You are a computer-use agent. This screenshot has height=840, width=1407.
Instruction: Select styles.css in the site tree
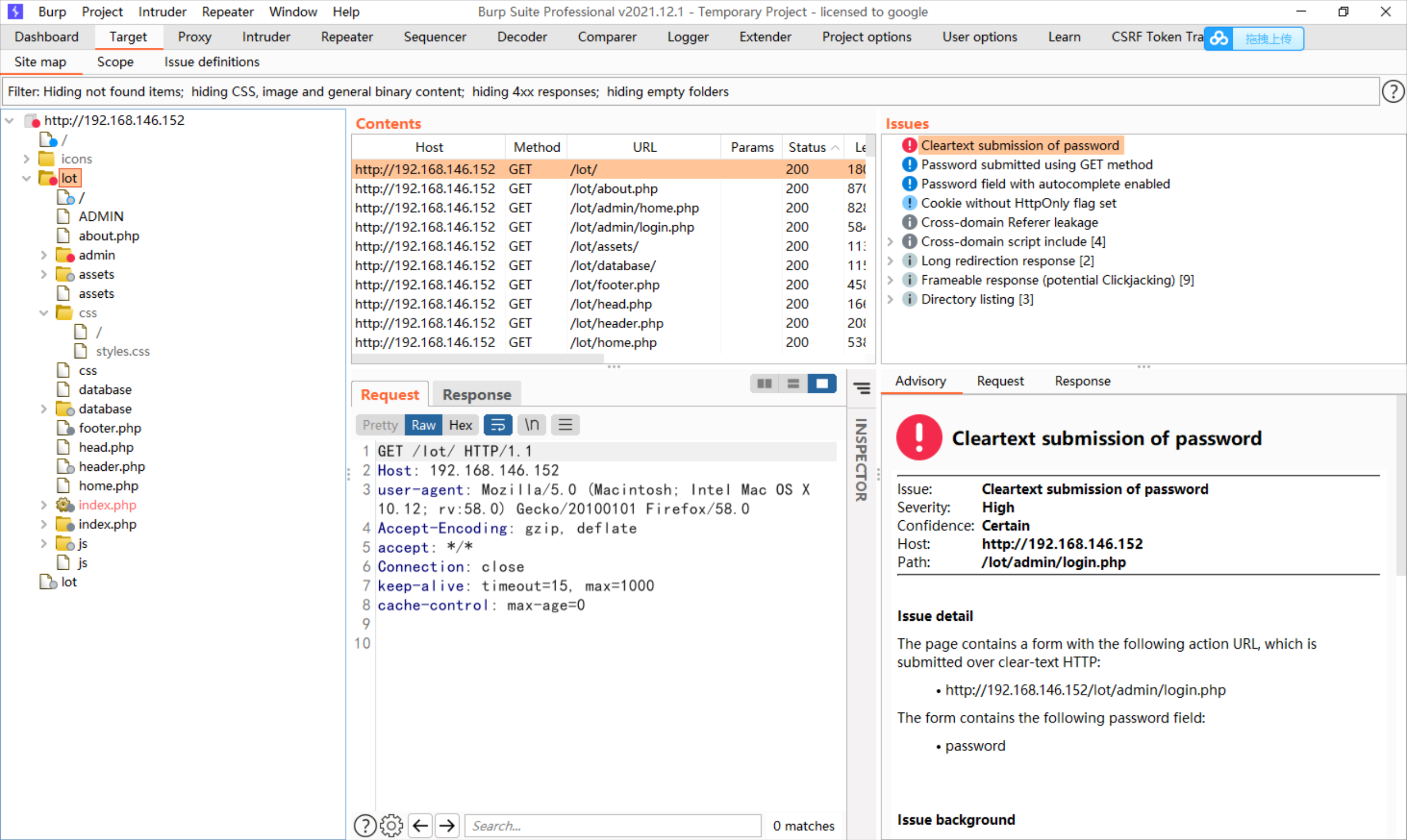click(123, 351)
